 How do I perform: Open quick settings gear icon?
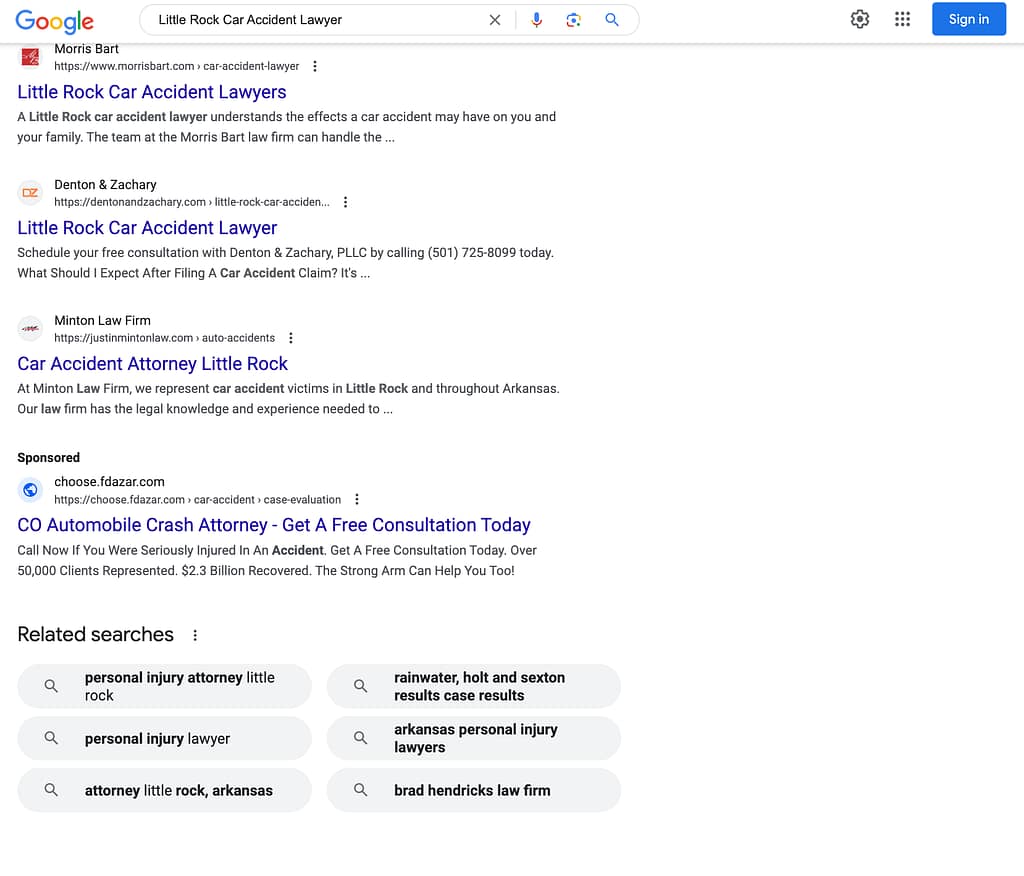tap(860, 19)
